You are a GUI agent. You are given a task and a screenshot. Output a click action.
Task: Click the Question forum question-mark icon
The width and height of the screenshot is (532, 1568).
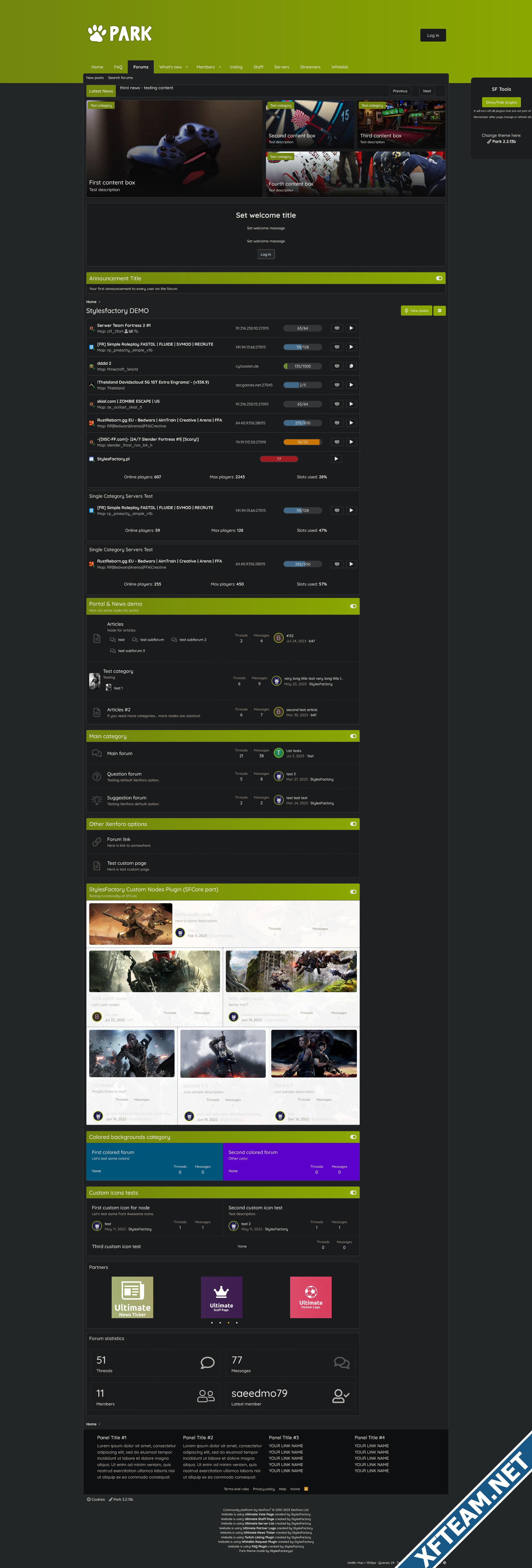(x=97, y=777)
